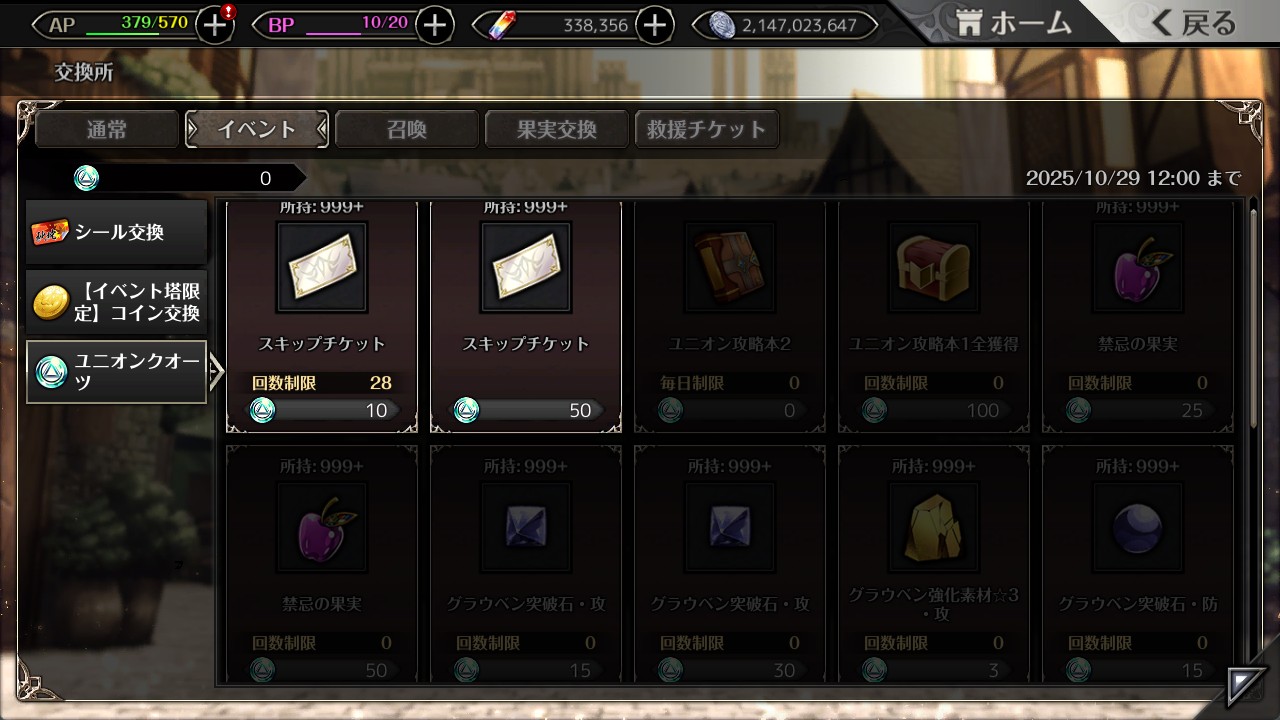This screenshot has height=720, width=1280.
Task: Tap the ユニオン攻略本2 book icon
Action: click(730, 268)
